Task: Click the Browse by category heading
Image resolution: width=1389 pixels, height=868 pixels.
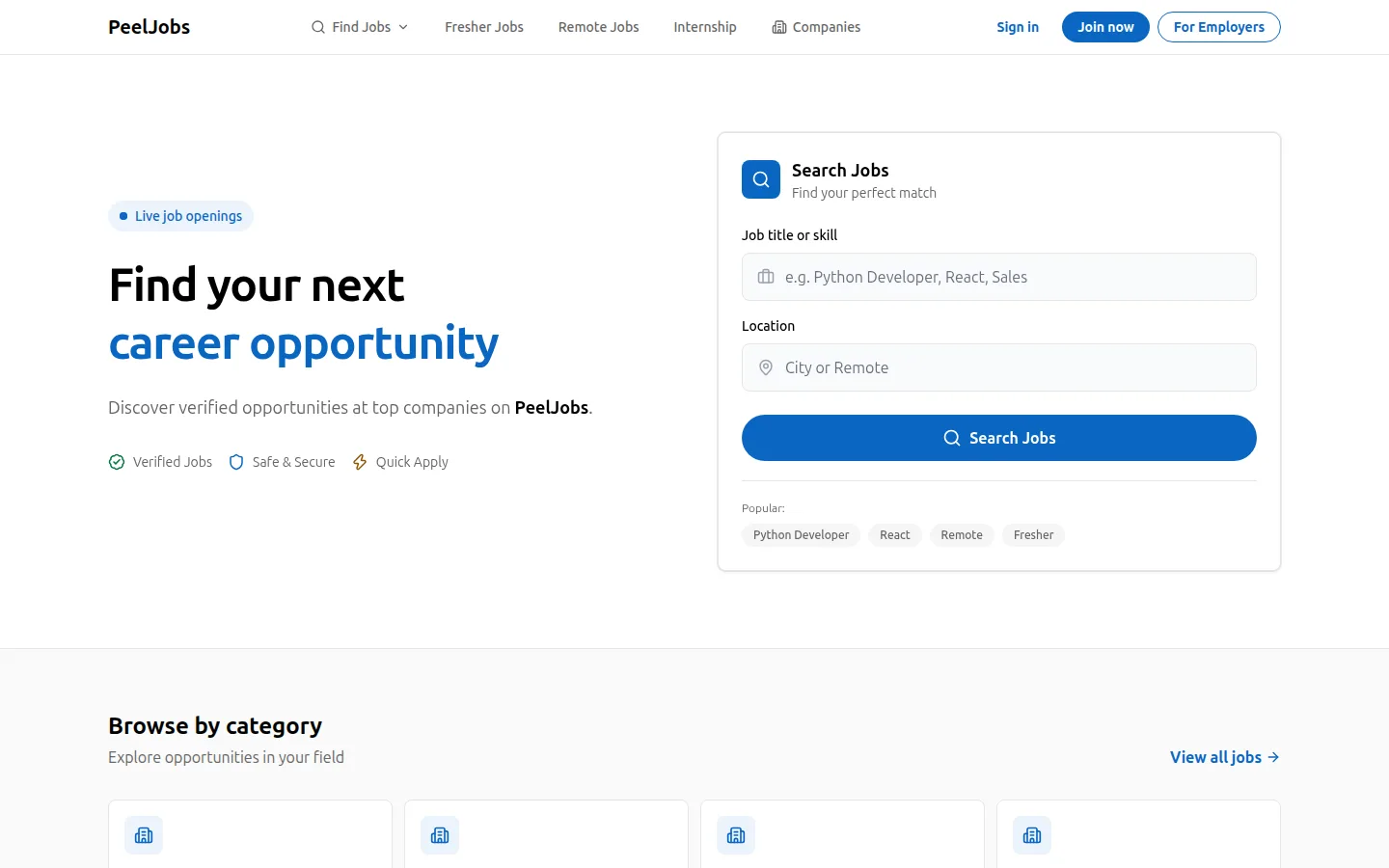Action: (215, 725)
